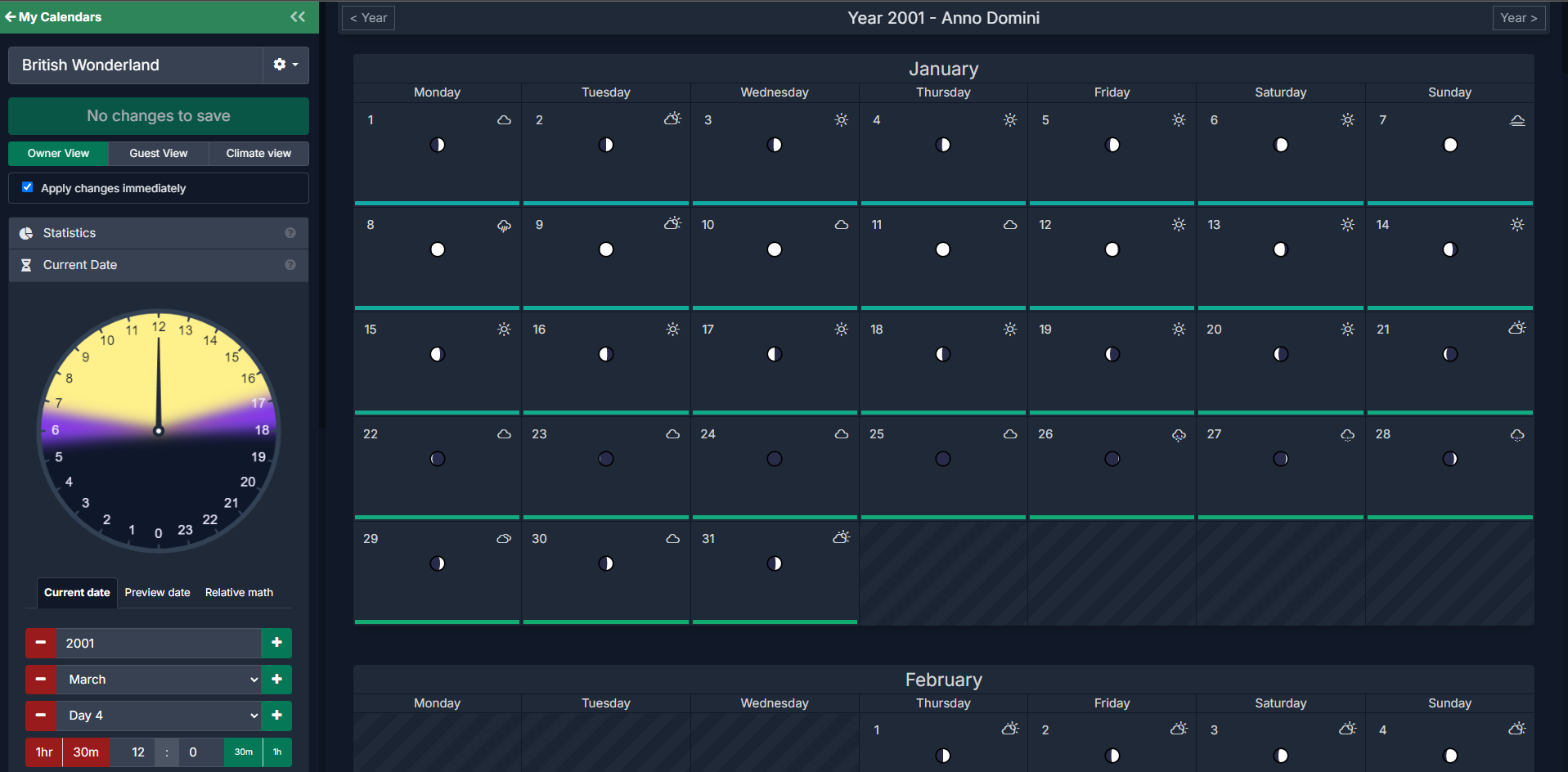
Task: Click the sun icon on January 14
Action: point(1517,225)
